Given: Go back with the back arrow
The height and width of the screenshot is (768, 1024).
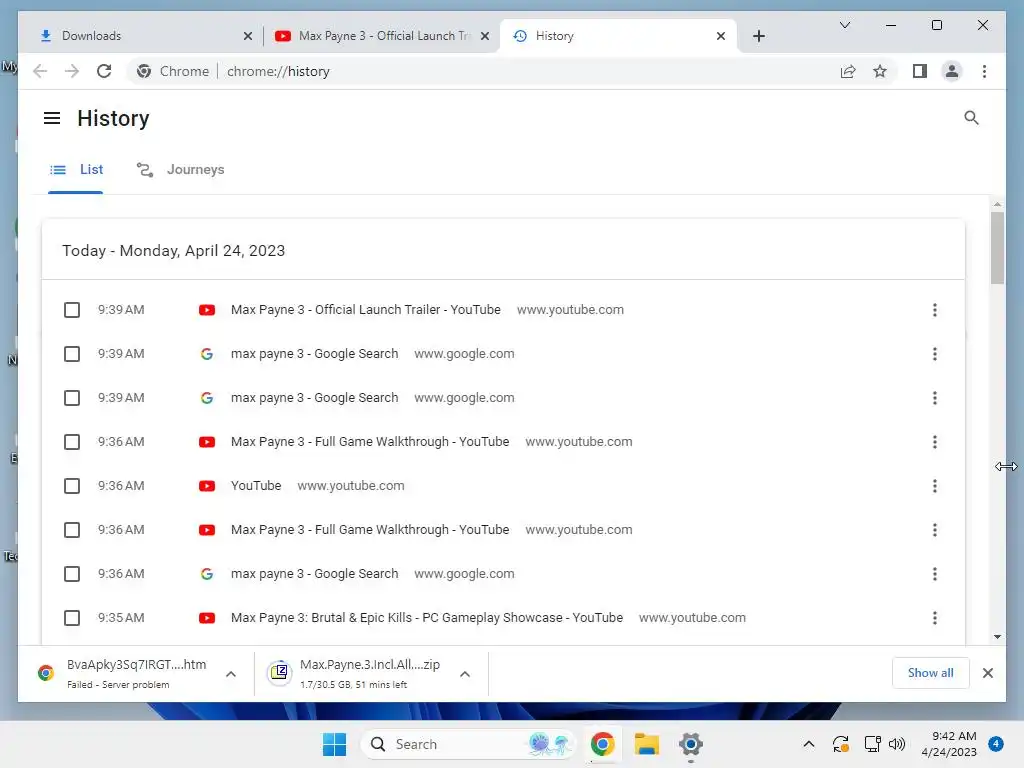Looking at the screenshot, I should point(40,71).
